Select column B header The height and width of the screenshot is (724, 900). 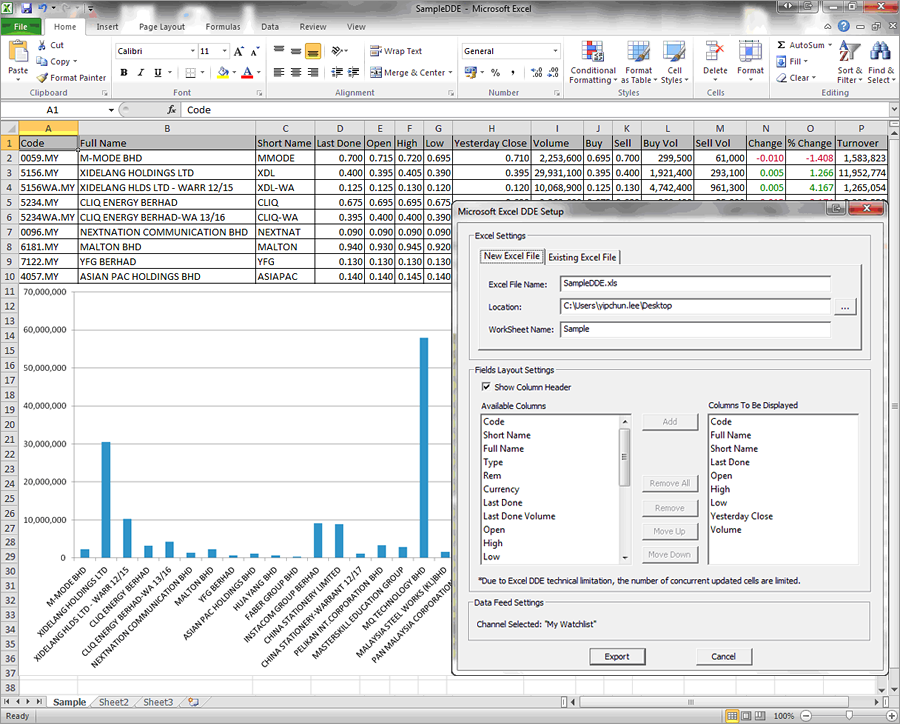[x=167, y=129]
